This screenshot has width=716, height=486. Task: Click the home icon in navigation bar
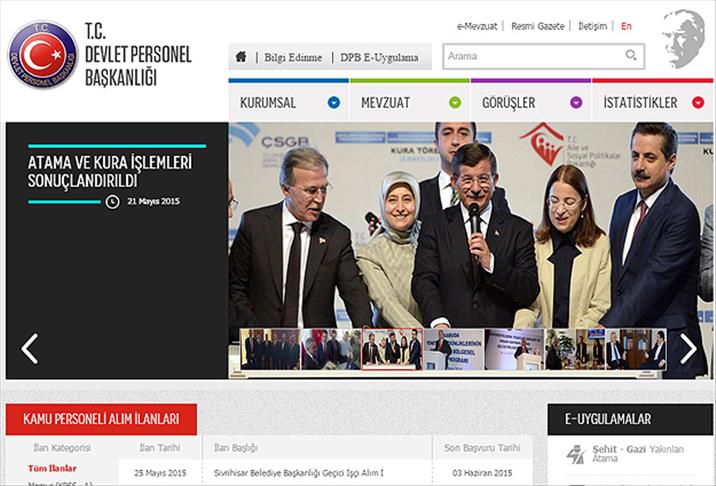[241, 57]
